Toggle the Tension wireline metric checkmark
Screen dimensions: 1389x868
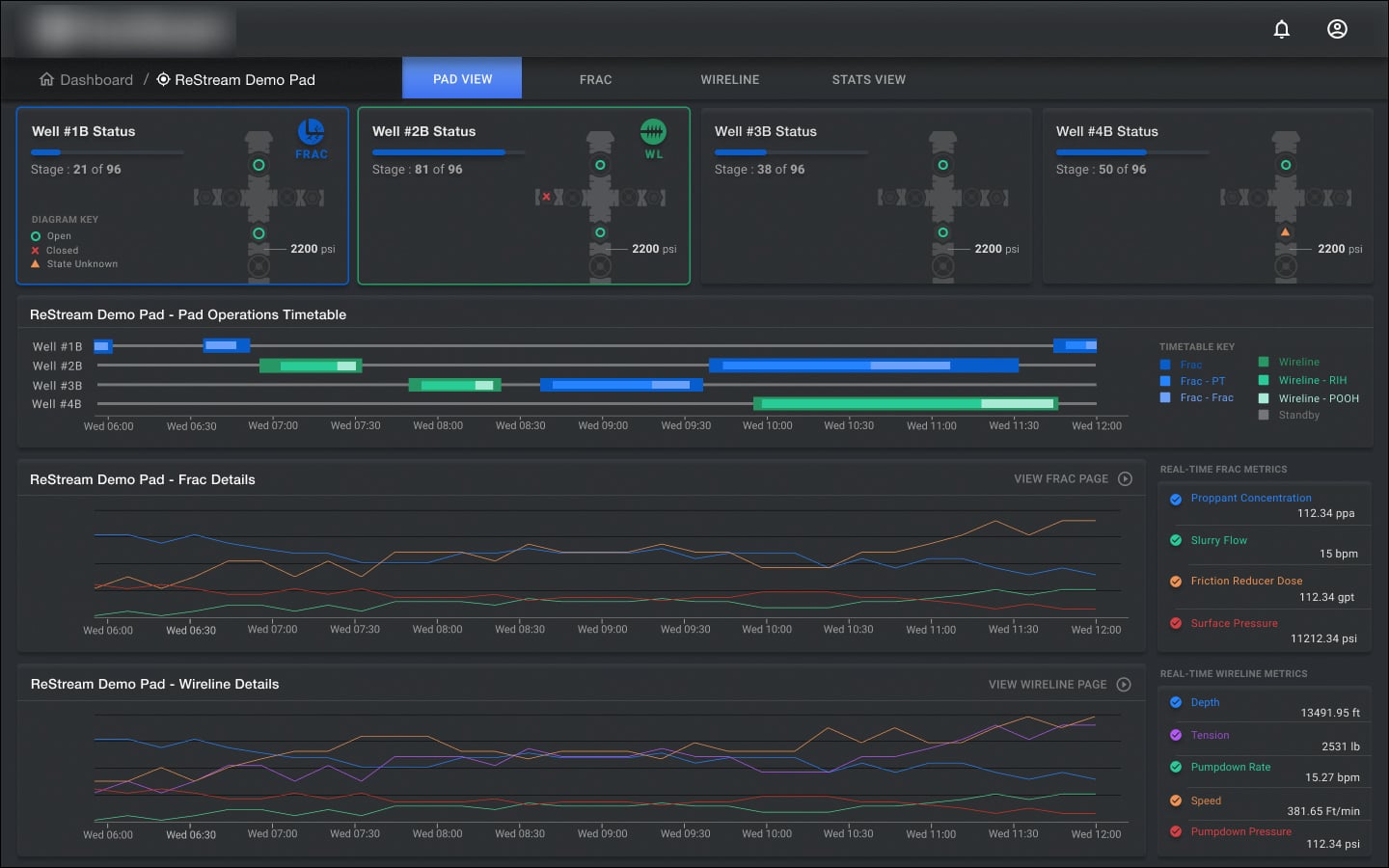[1176, 735]
